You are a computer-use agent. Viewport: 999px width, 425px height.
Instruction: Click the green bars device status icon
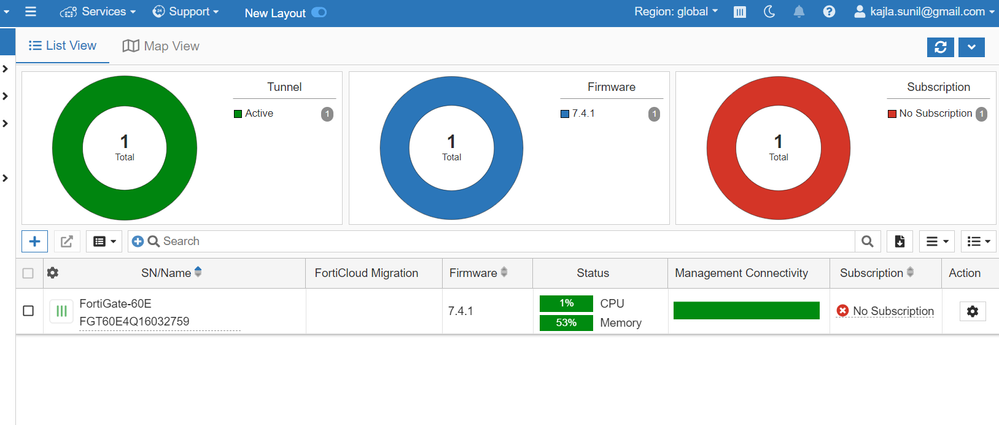(x=61, y=312)
